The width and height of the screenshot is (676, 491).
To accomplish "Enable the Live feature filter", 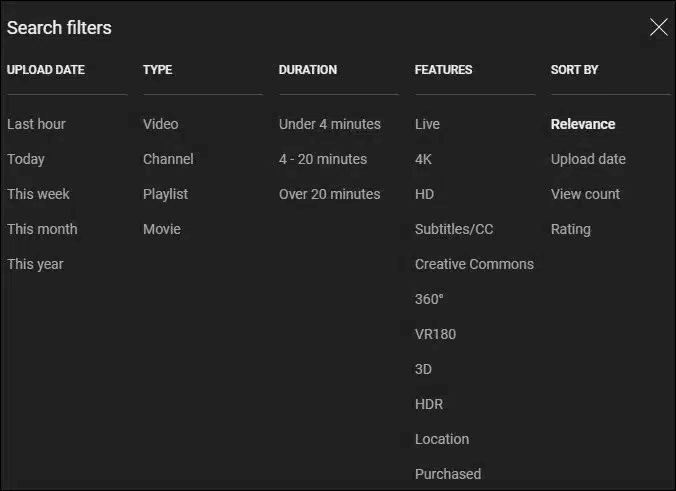I will pyautogui.click(x=427, y=124).
